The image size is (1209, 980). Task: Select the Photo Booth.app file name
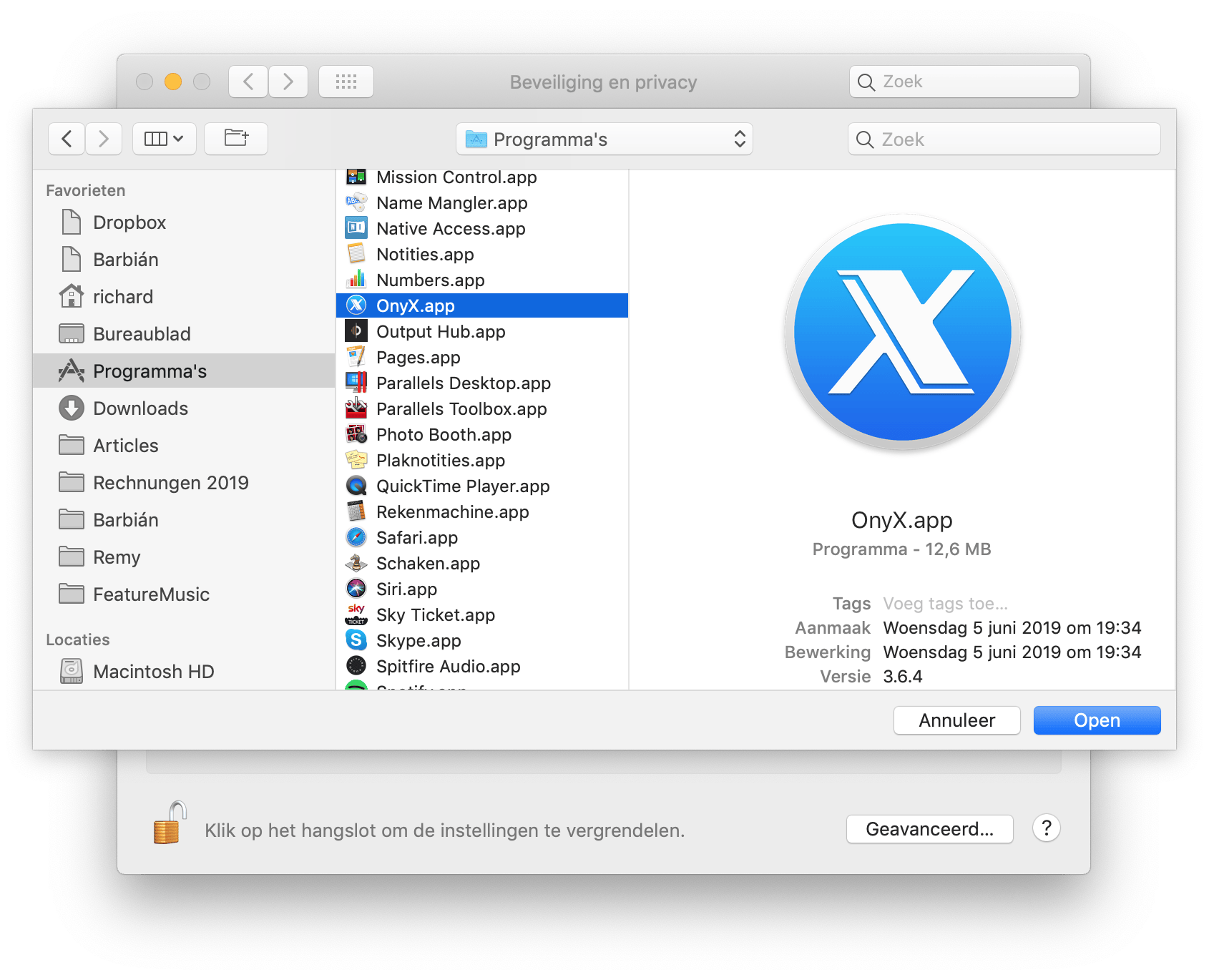point(444,434)
